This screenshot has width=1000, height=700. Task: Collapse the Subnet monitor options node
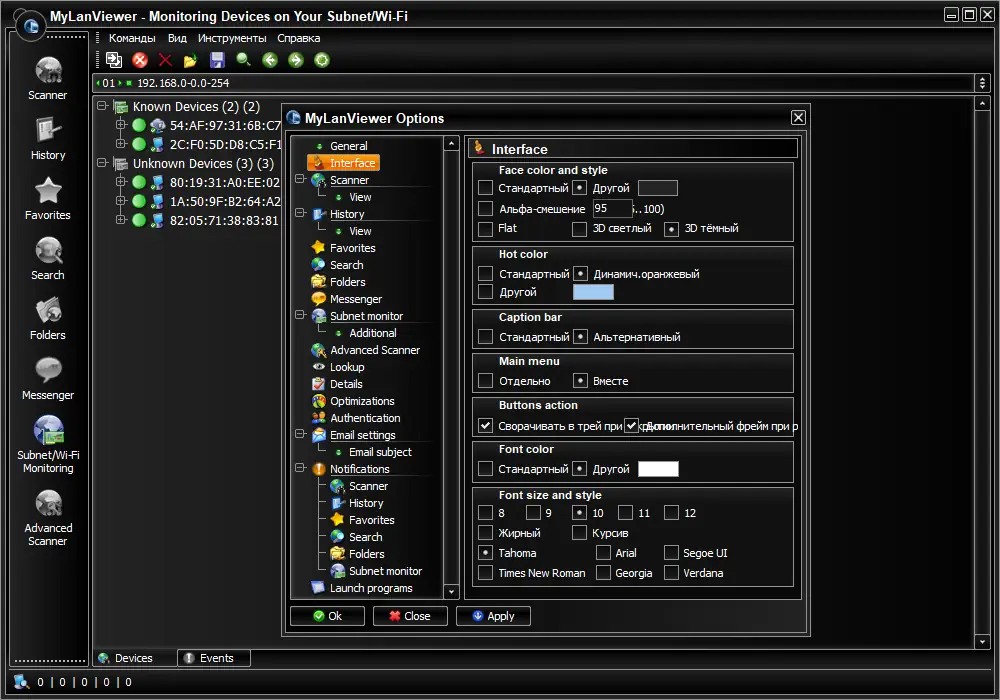[x=300, y=315]
